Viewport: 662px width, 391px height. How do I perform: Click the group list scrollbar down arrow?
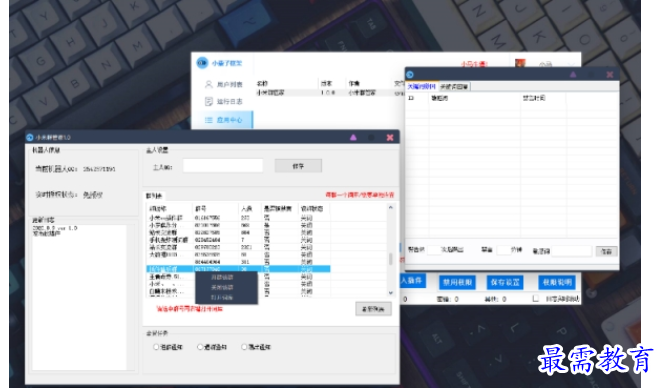coord(391,293)
